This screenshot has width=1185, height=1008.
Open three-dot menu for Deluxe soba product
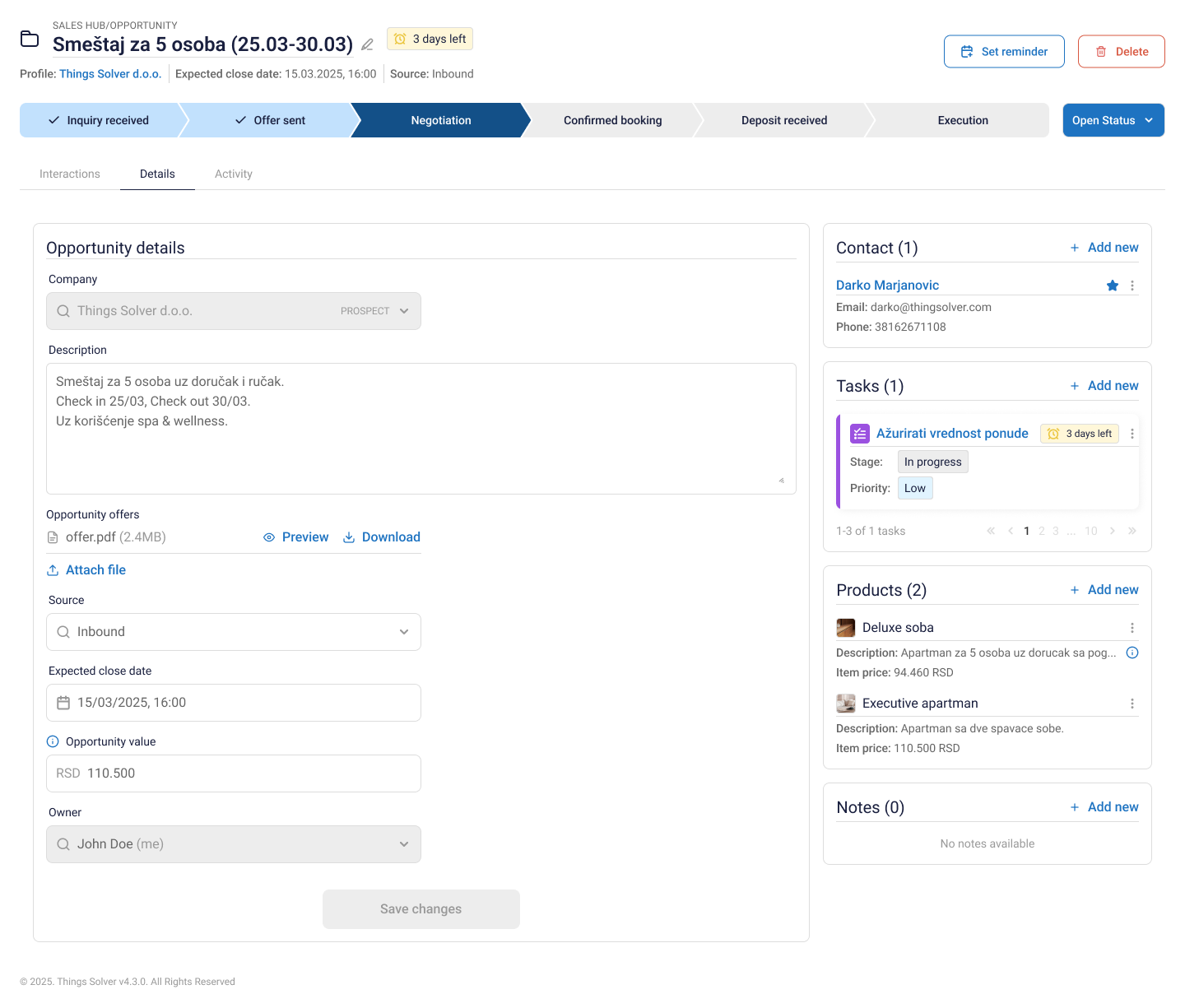[1132, 628]
